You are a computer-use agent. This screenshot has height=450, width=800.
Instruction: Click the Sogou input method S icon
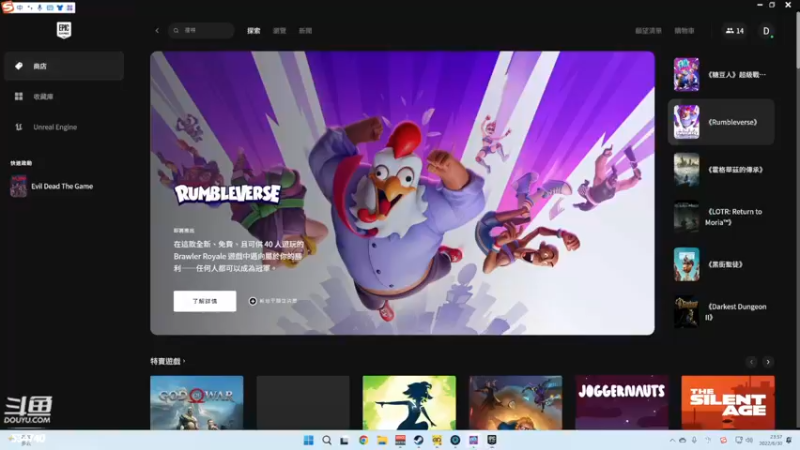[x=8, y=7]
